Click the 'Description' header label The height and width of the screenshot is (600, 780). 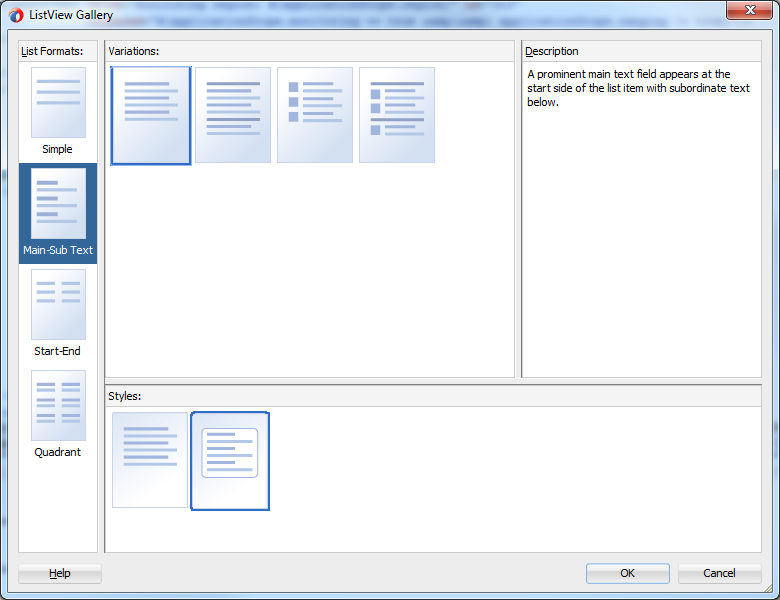coord(552,51)
